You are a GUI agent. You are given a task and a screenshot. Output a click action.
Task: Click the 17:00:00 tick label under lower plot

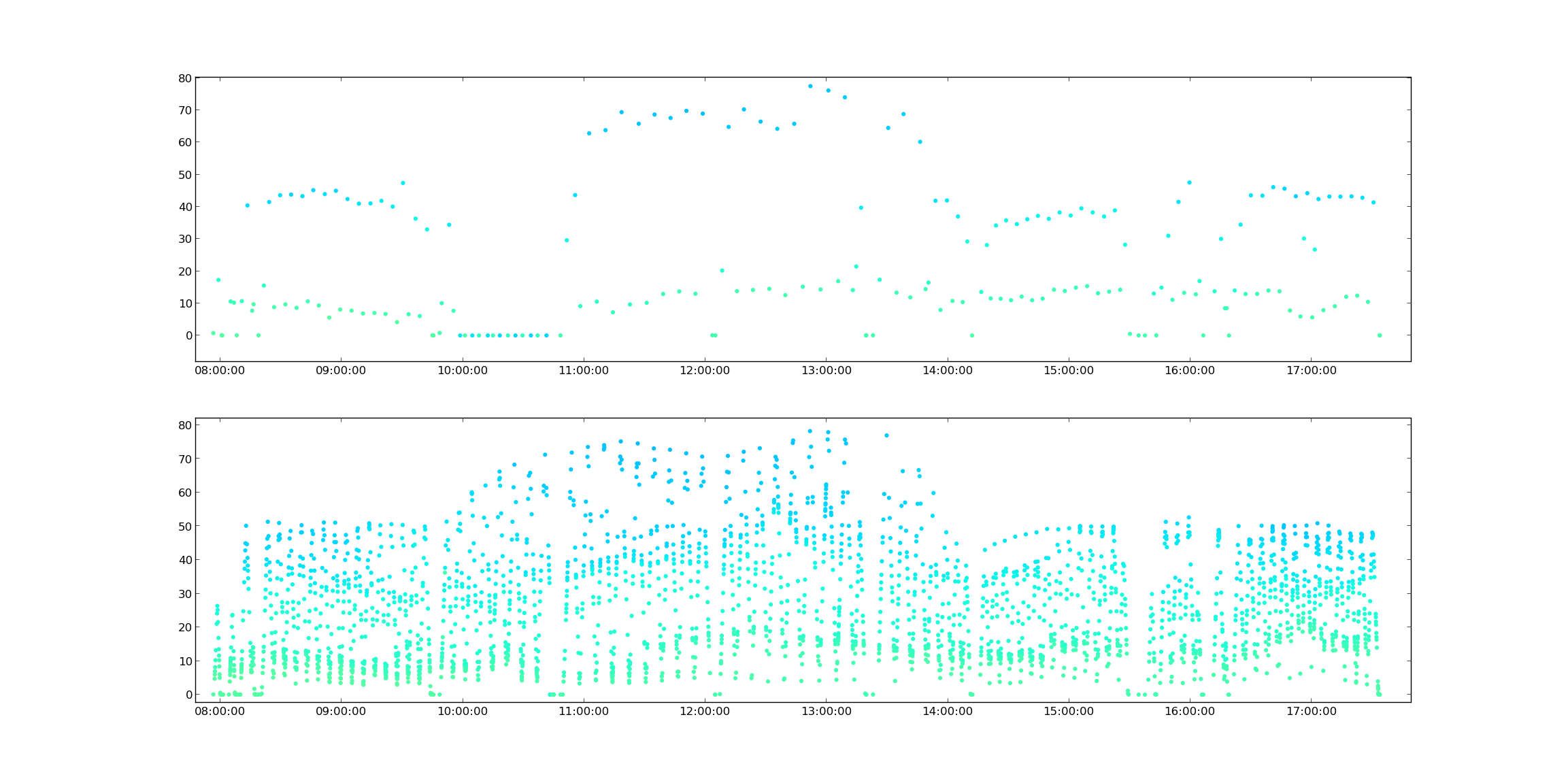pyautogui.click(x=1311, y=712)
